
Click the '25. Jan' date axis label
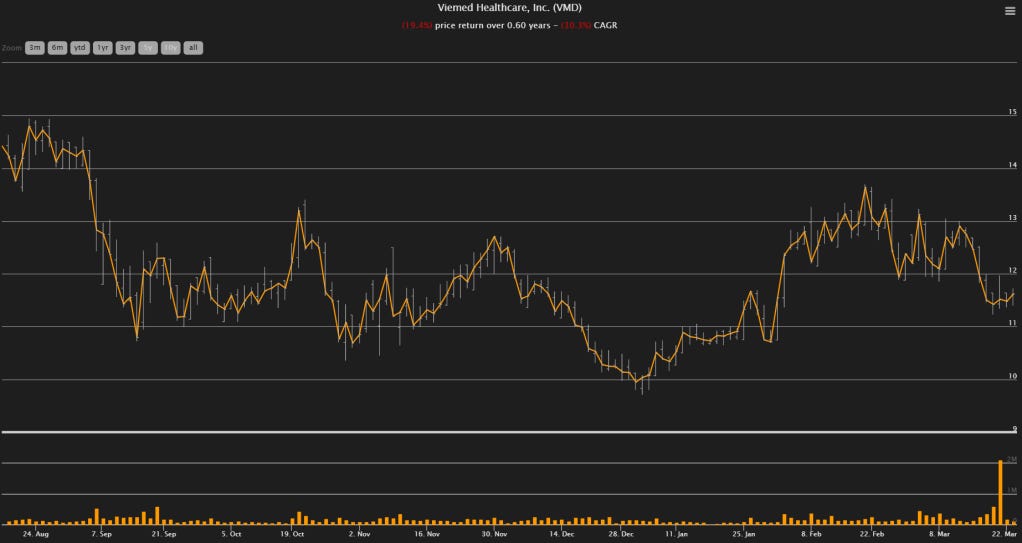click(x=744, y=534)
